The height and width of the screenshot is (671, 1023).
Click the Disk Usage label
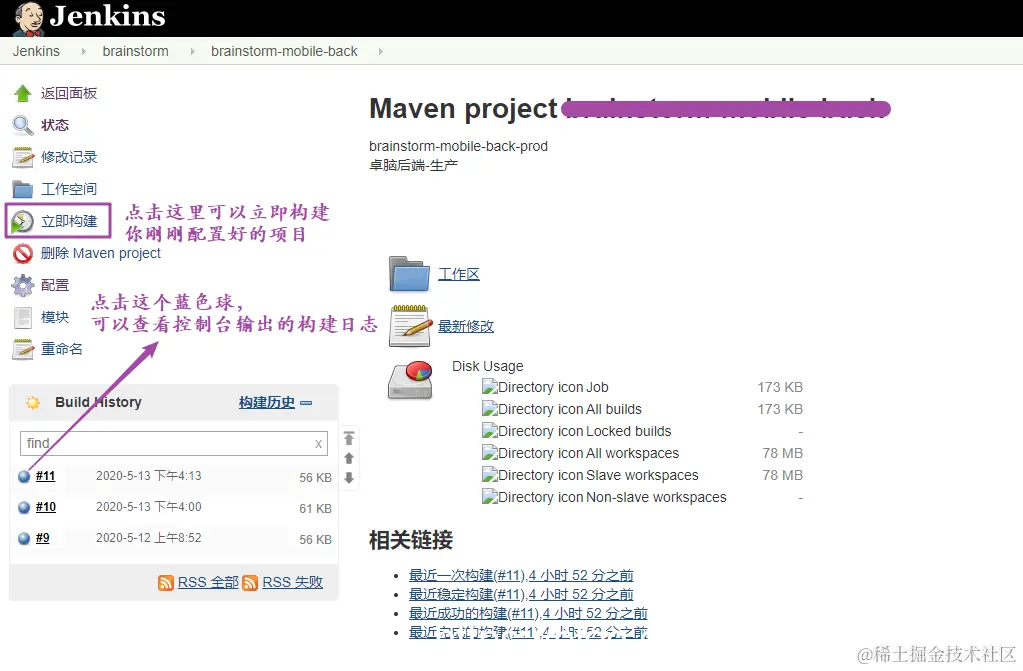tap(488, 366)
